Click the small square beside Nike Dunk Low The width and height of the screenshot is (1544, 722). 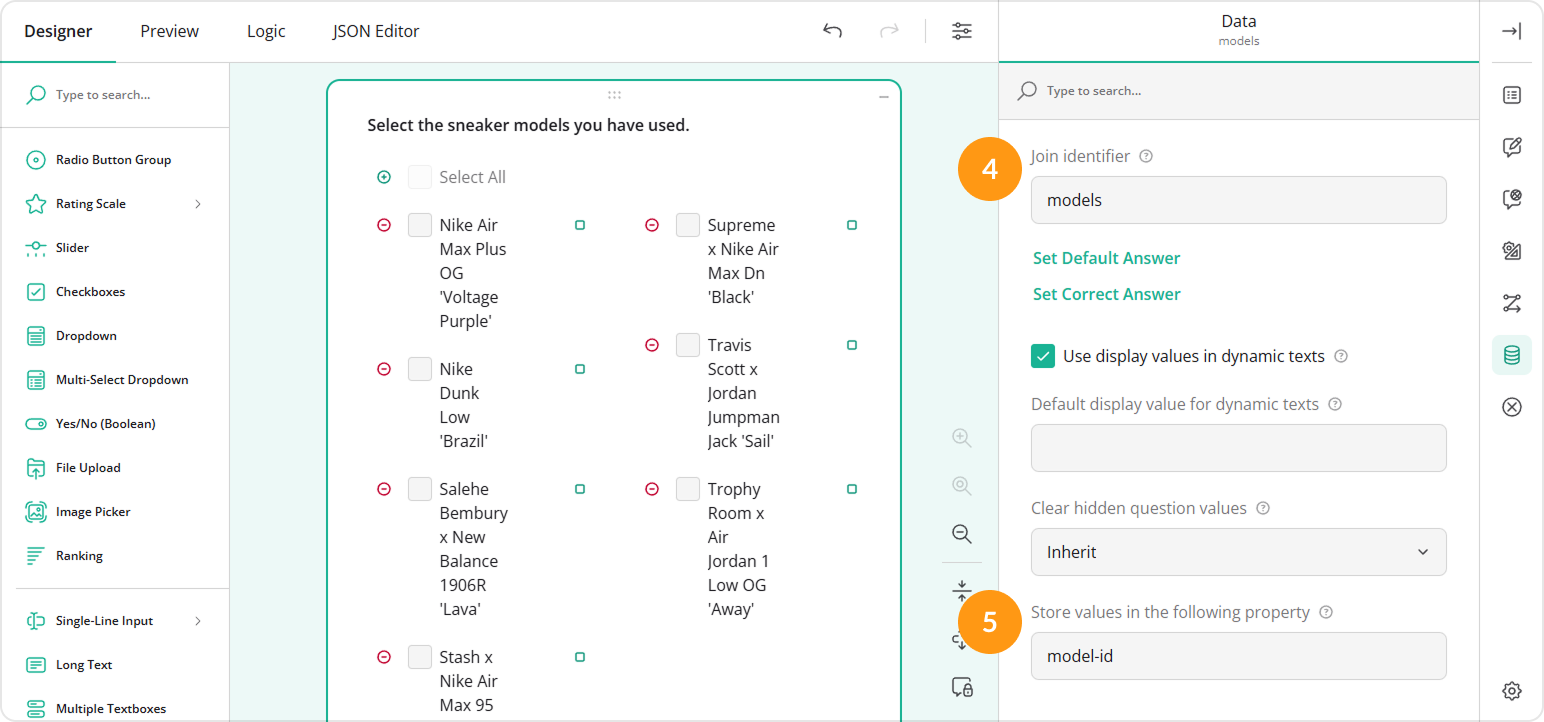tap(580, 369)
